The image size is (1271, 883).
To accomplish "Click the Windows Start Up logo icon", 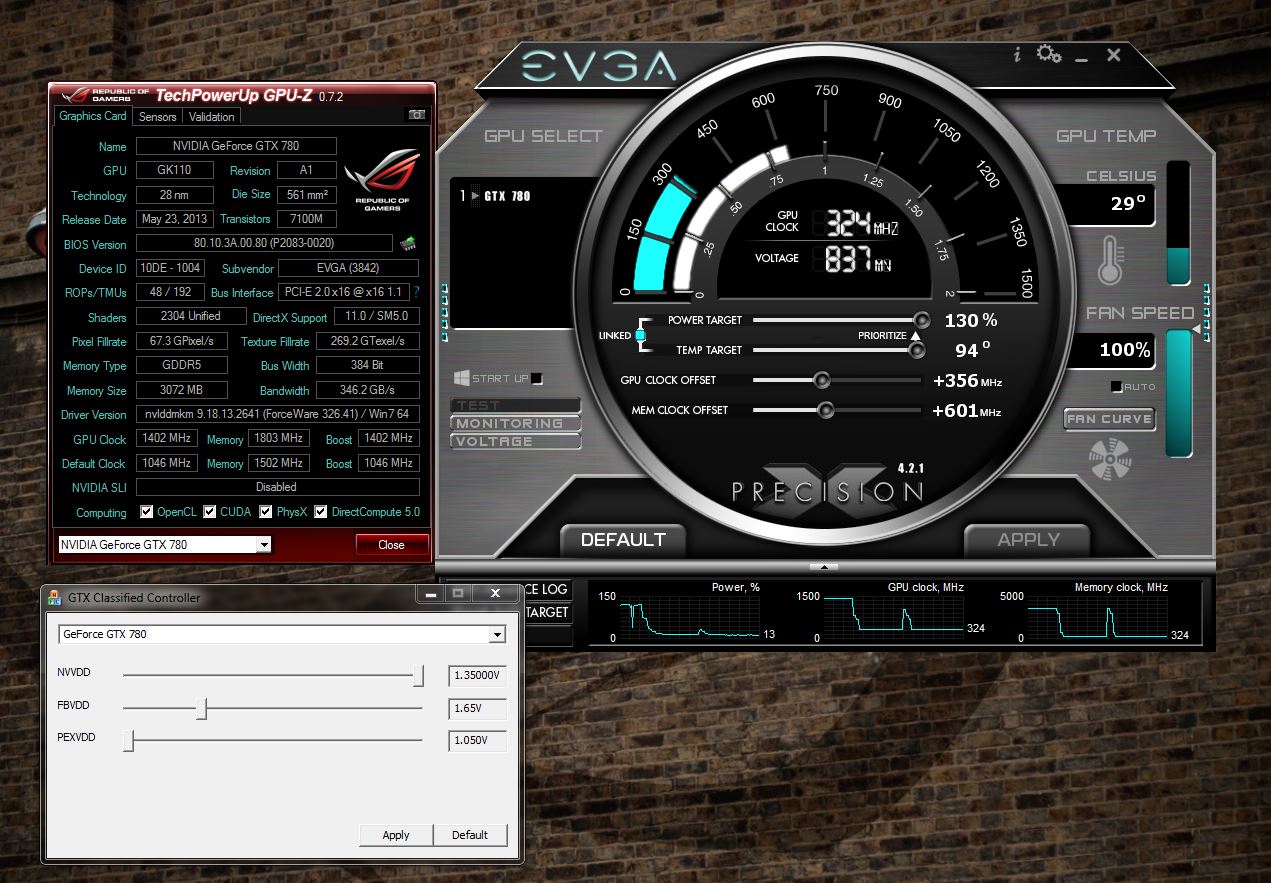I will point(461,378).
